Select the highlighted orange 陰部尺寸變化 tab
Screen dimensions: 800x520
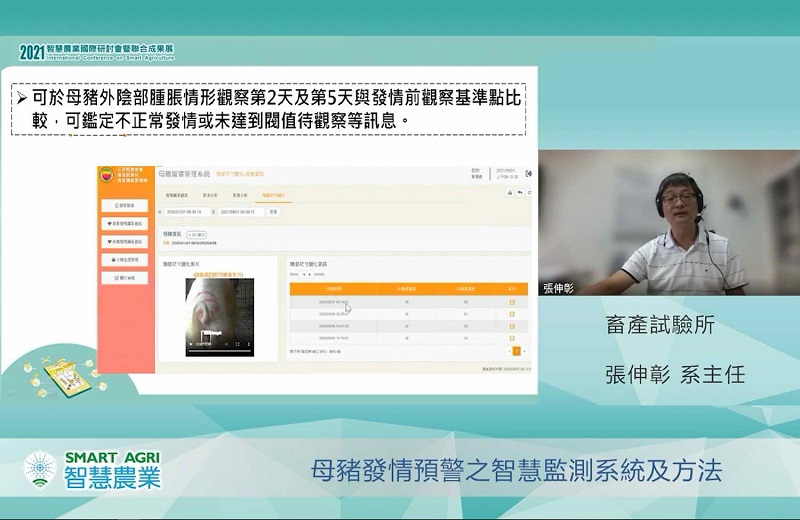click(273, 195)
